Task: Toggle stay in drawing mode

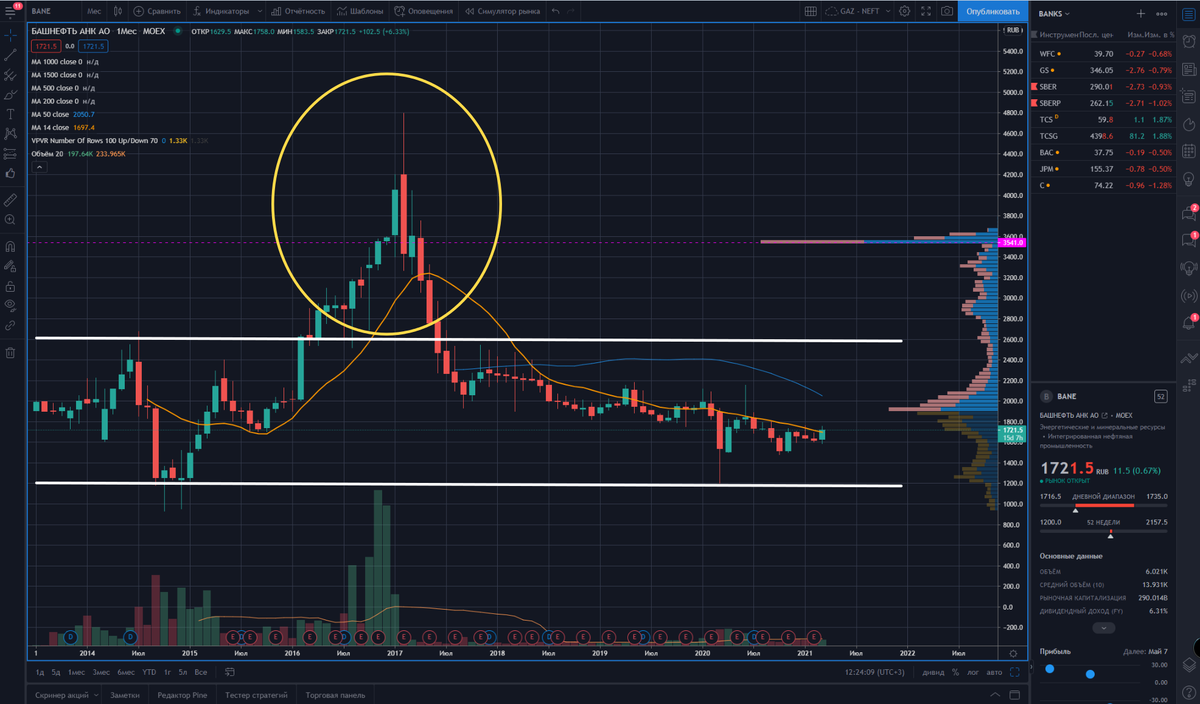Action: tap(10, 266)
